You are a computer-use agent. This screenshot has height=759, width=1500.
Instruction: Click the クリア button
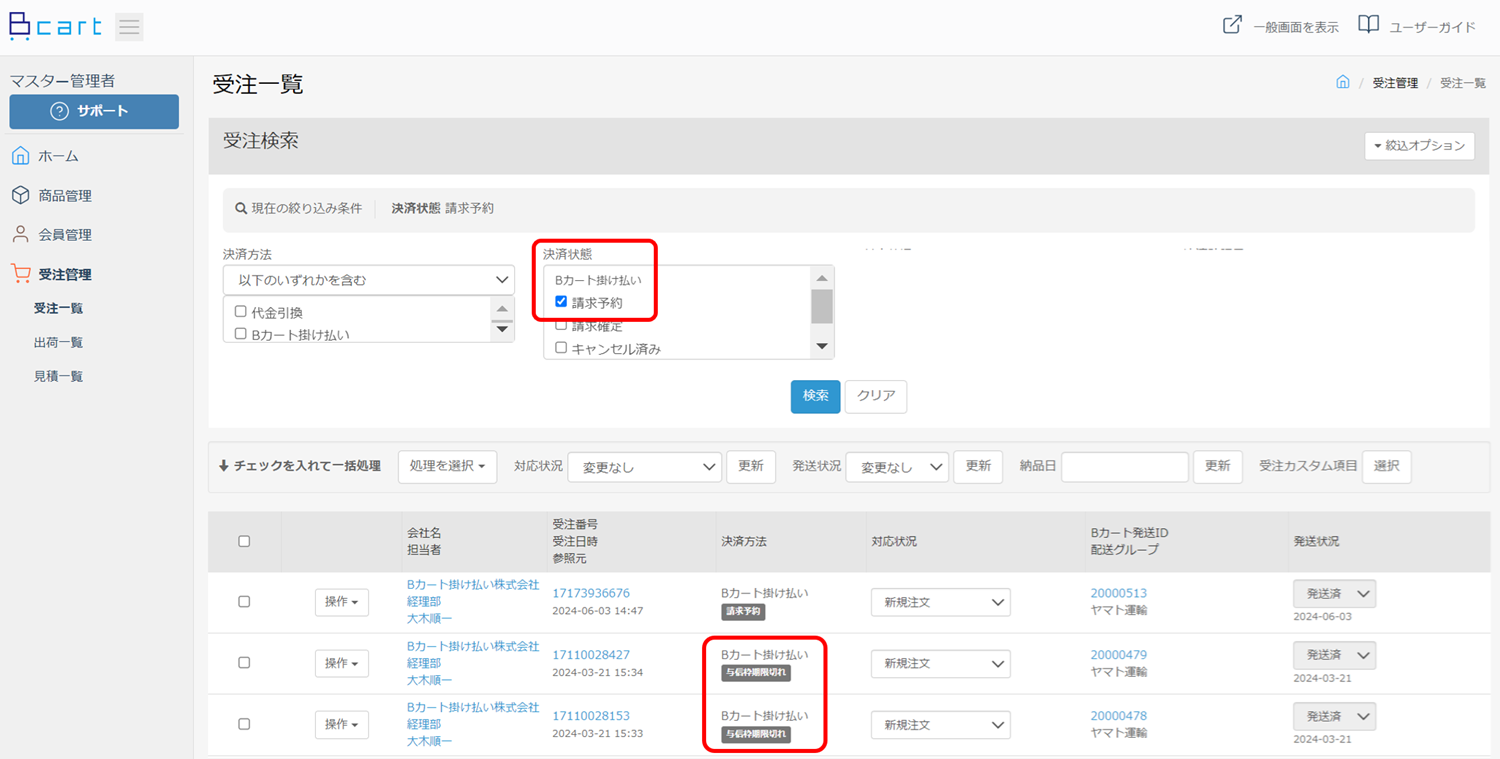(876, 396)
